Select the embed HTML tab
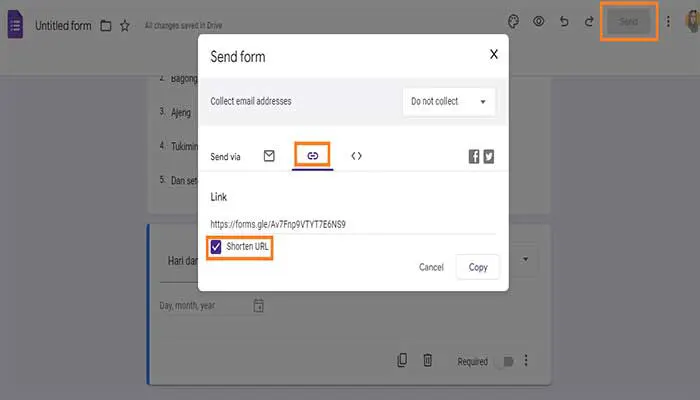700x400 pixels. (356, 156)
